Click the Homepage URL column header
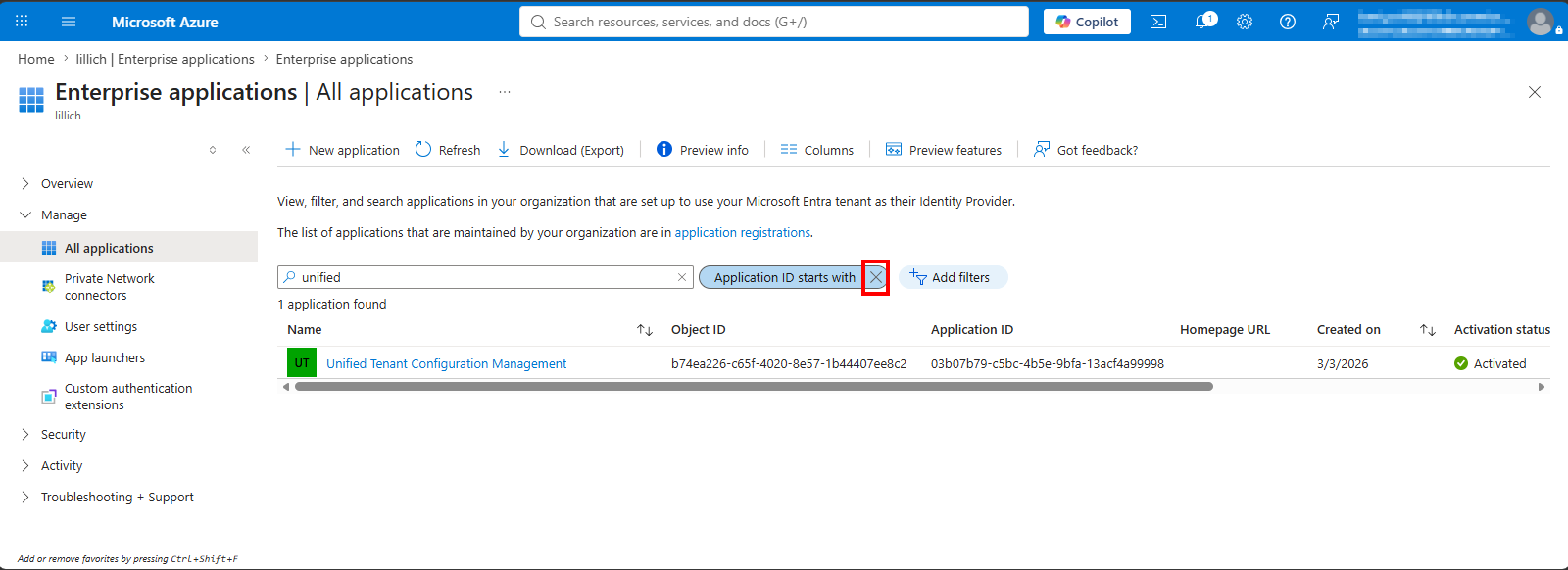This screenshot has width=1568, height=570. pyautogui.click(x=1225, y=330)
